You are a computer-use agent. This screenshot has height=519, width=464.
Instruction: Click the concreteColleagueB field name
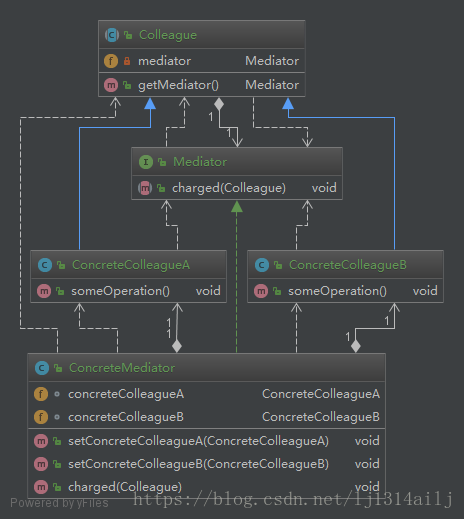tap(126, 417)
